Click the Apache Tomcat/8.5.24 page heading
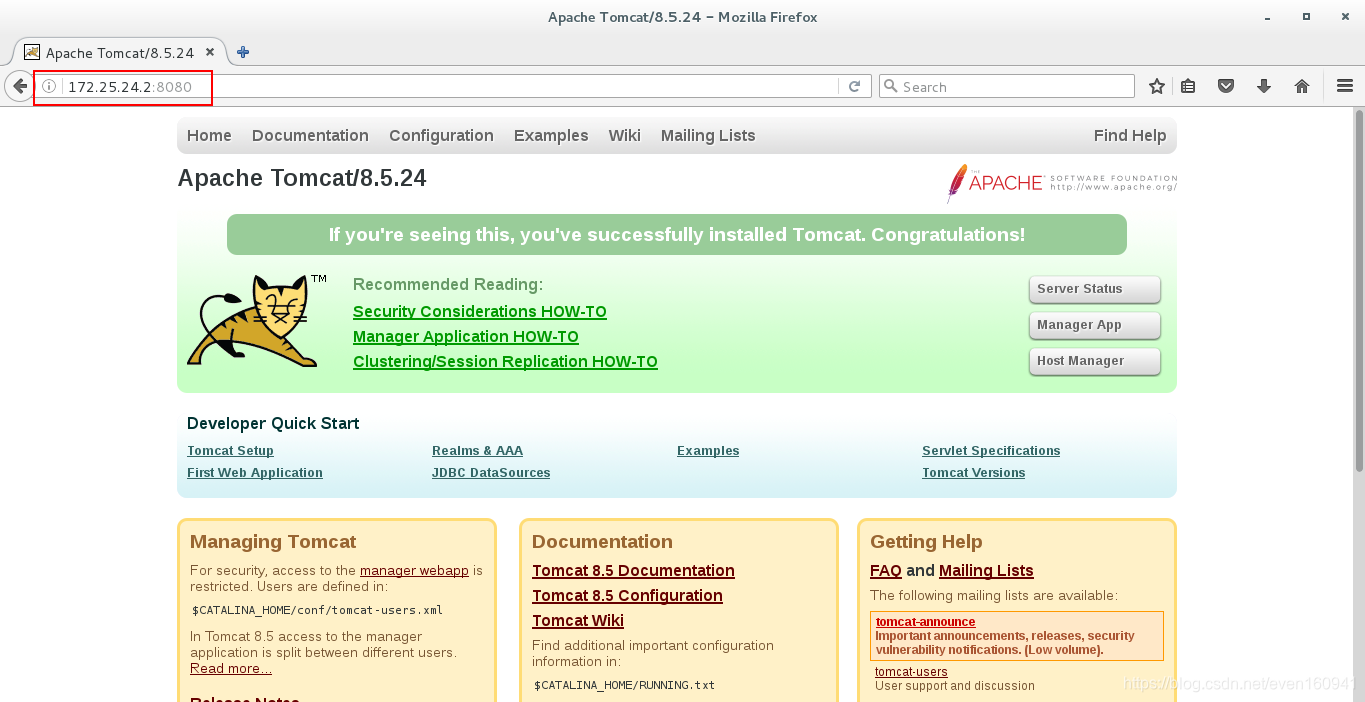Viewport: 1365px width, 702px height. [x=302, y=178]
